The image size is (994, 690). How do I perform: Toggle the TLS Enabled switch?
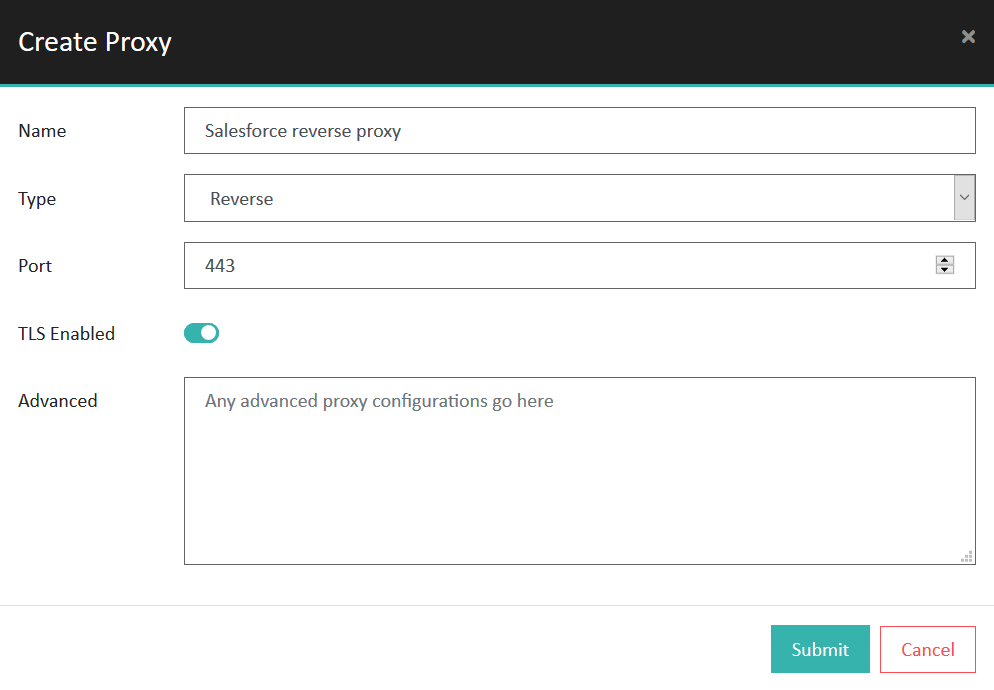pos(202,333)
